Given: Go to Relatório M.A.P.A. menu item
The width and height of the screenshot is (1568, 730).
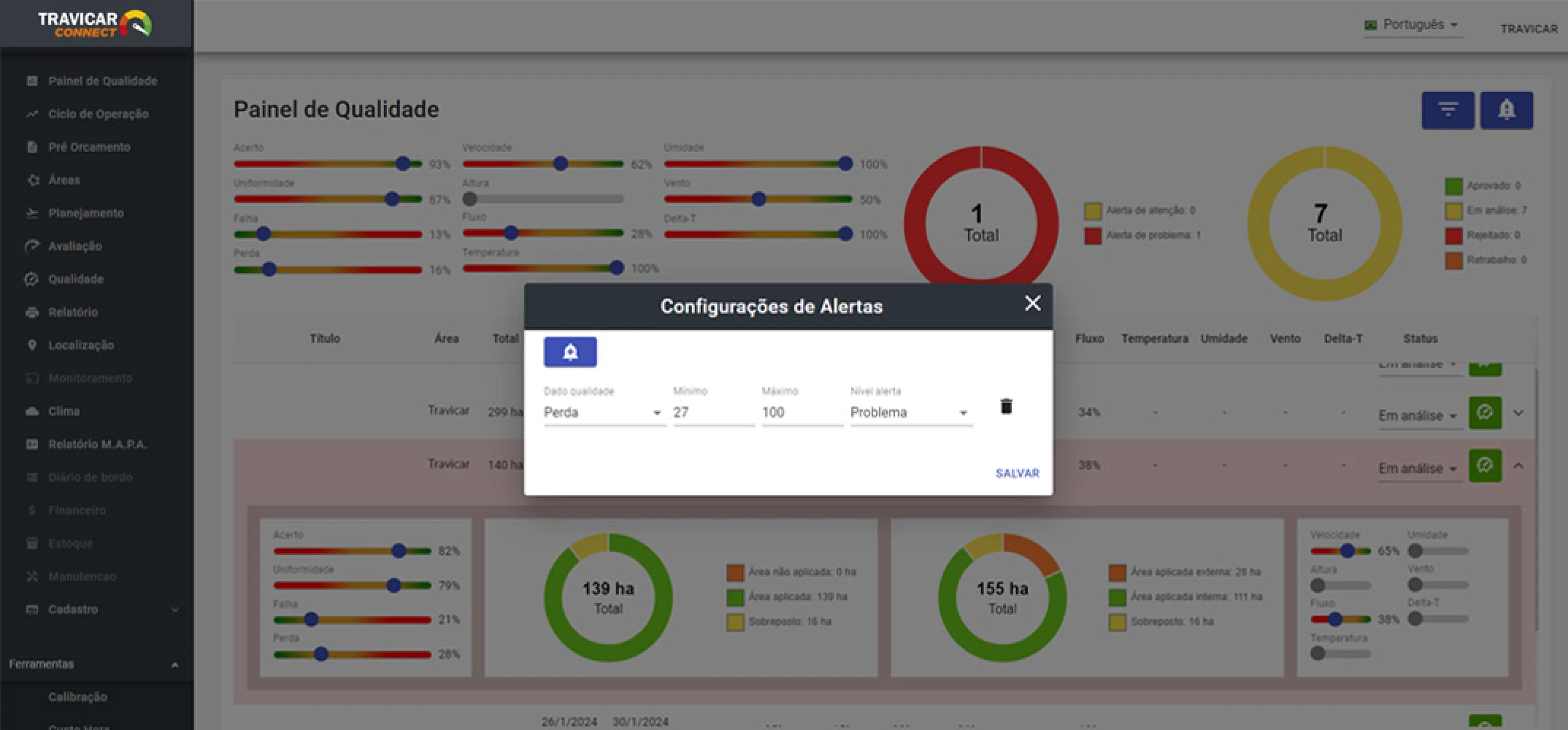Looking at the screenshot, I should [x=97, y=445].
